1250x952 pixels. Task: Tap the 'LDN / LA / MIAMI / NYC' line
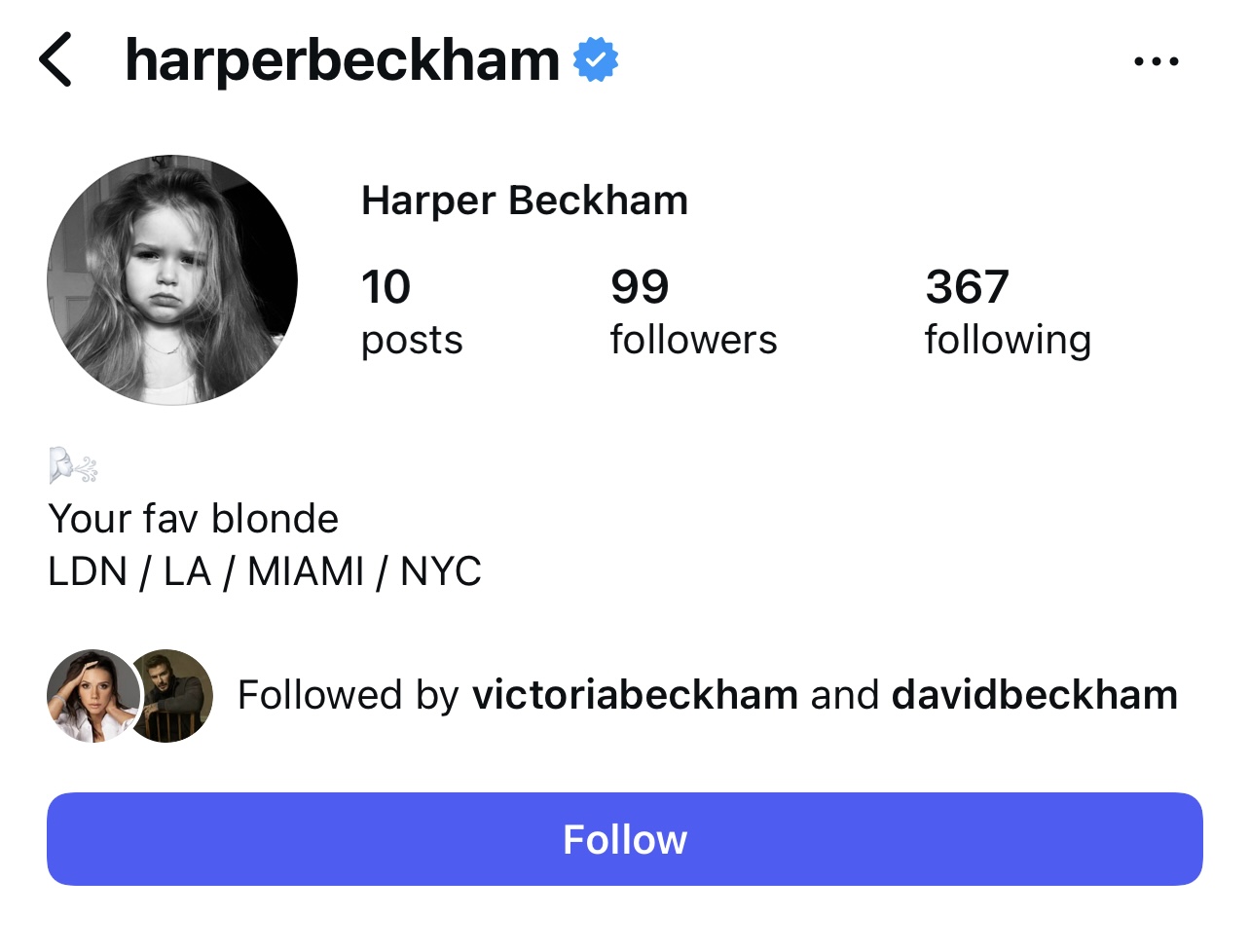coord(265,571)
